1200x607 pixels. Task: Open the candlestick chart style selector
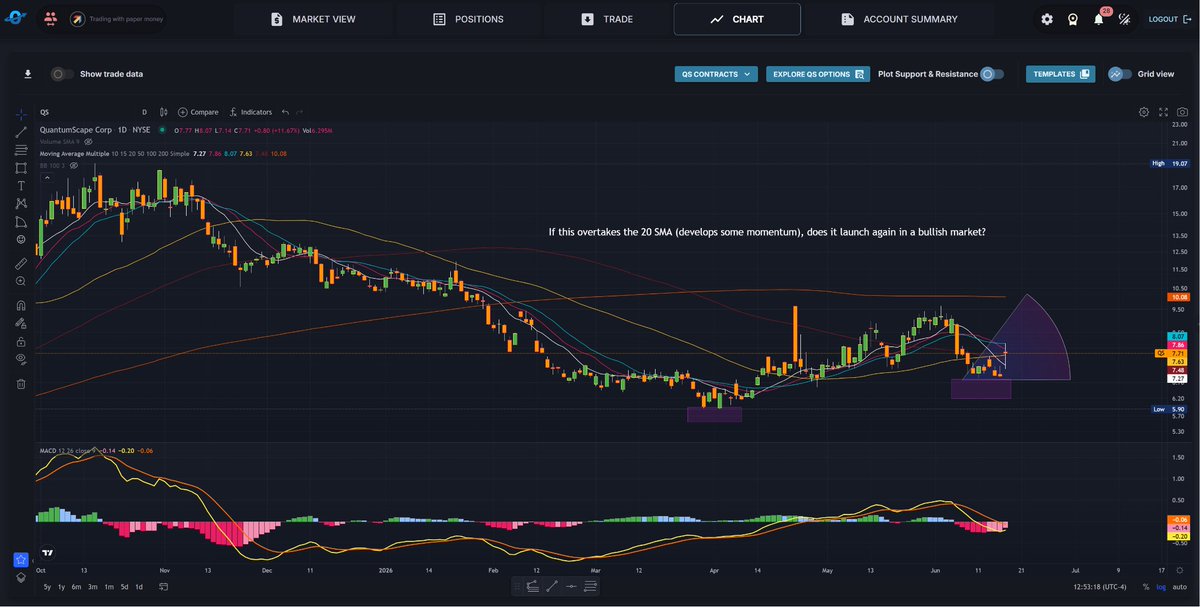click(162, 112)
